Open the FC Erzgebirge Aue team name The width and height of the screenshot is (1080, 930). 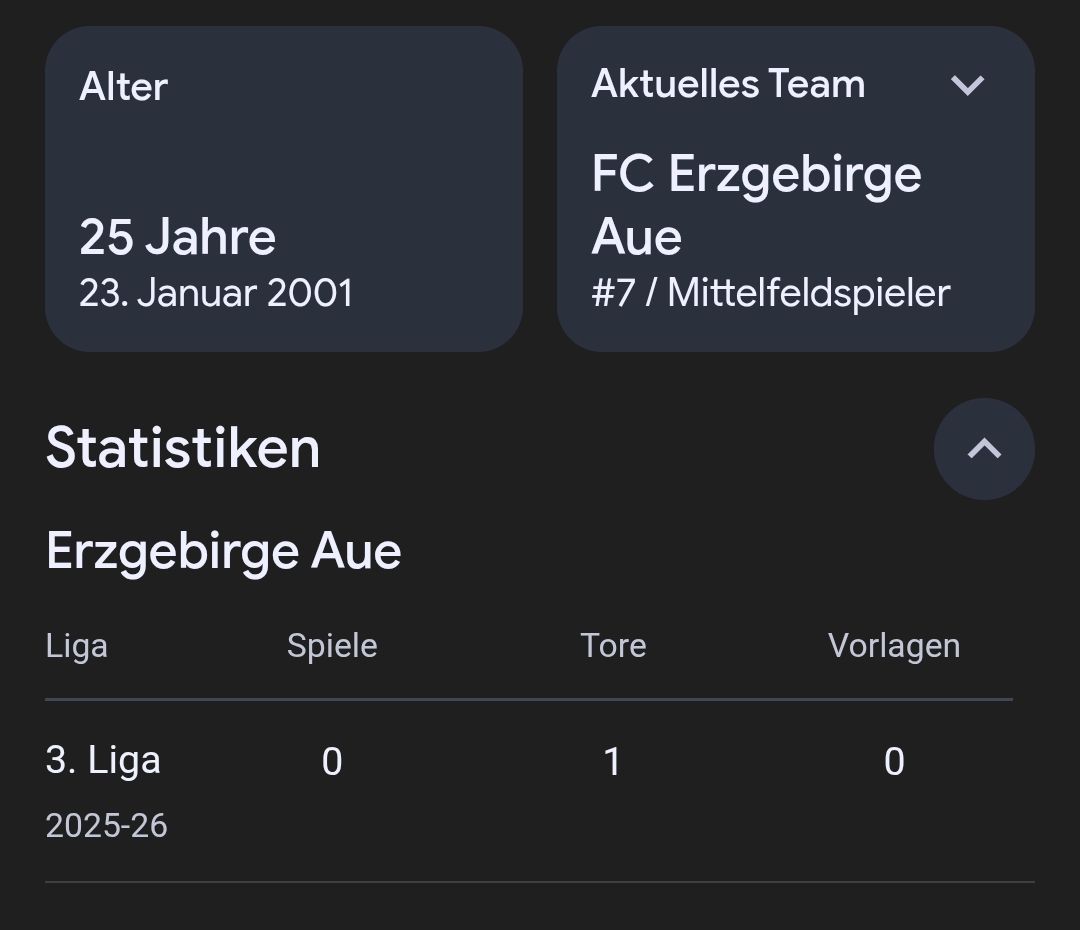click(756, 204)
